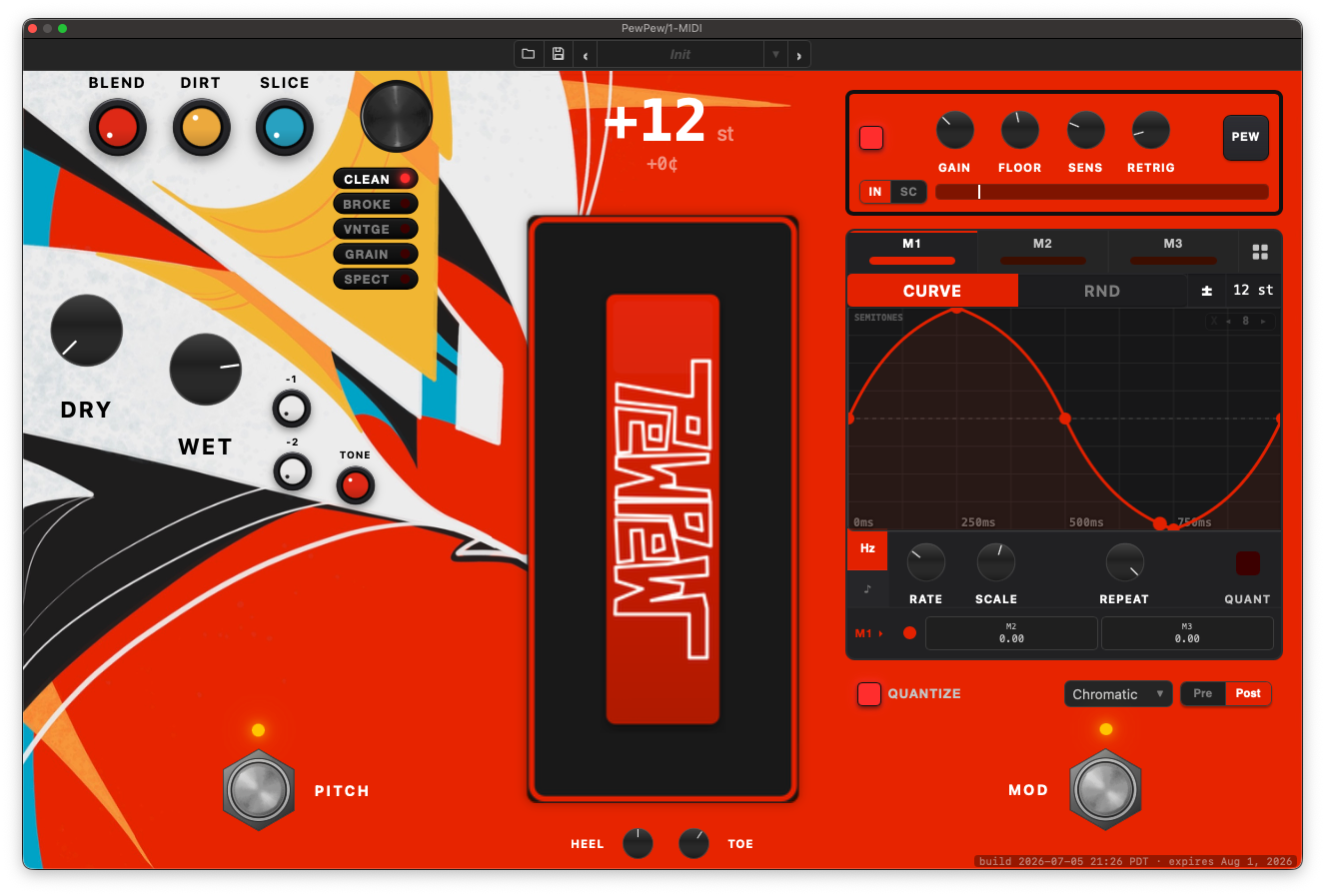Select the SPECT mode
1325x896 pixels.
pyautogui.click(x=375, y=279)
